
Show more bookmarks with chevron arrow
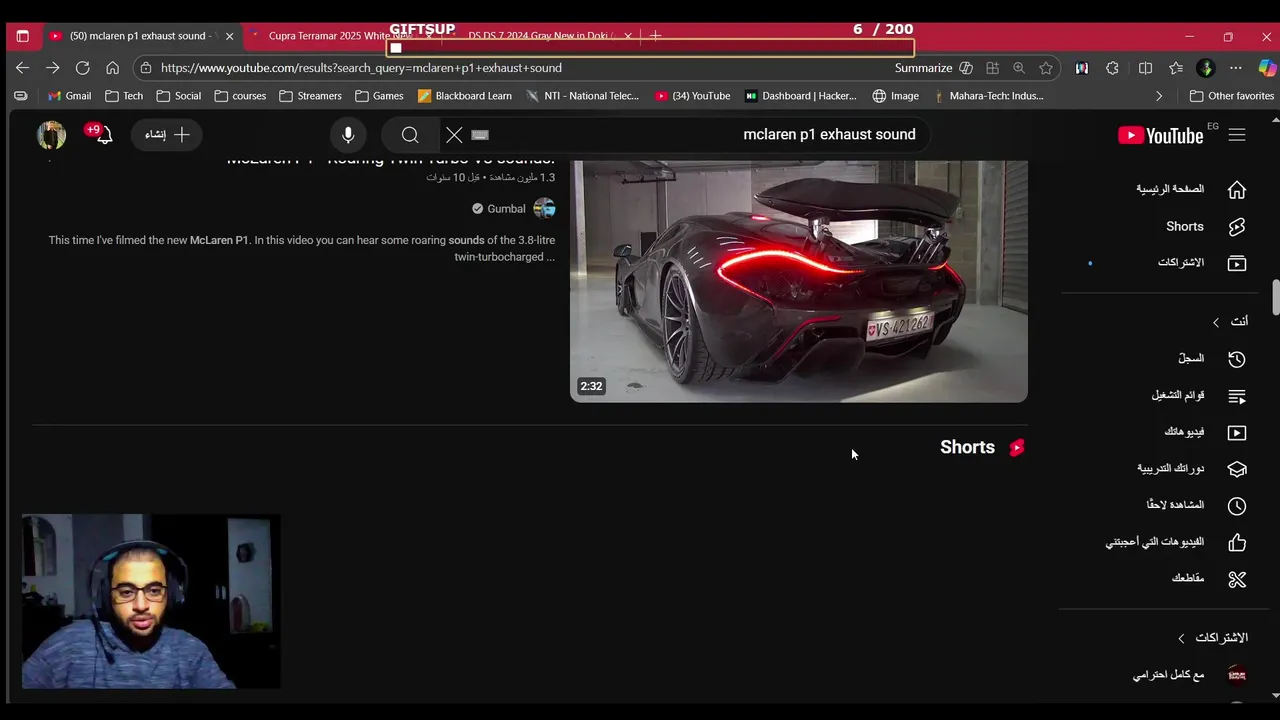(1159, 96)
